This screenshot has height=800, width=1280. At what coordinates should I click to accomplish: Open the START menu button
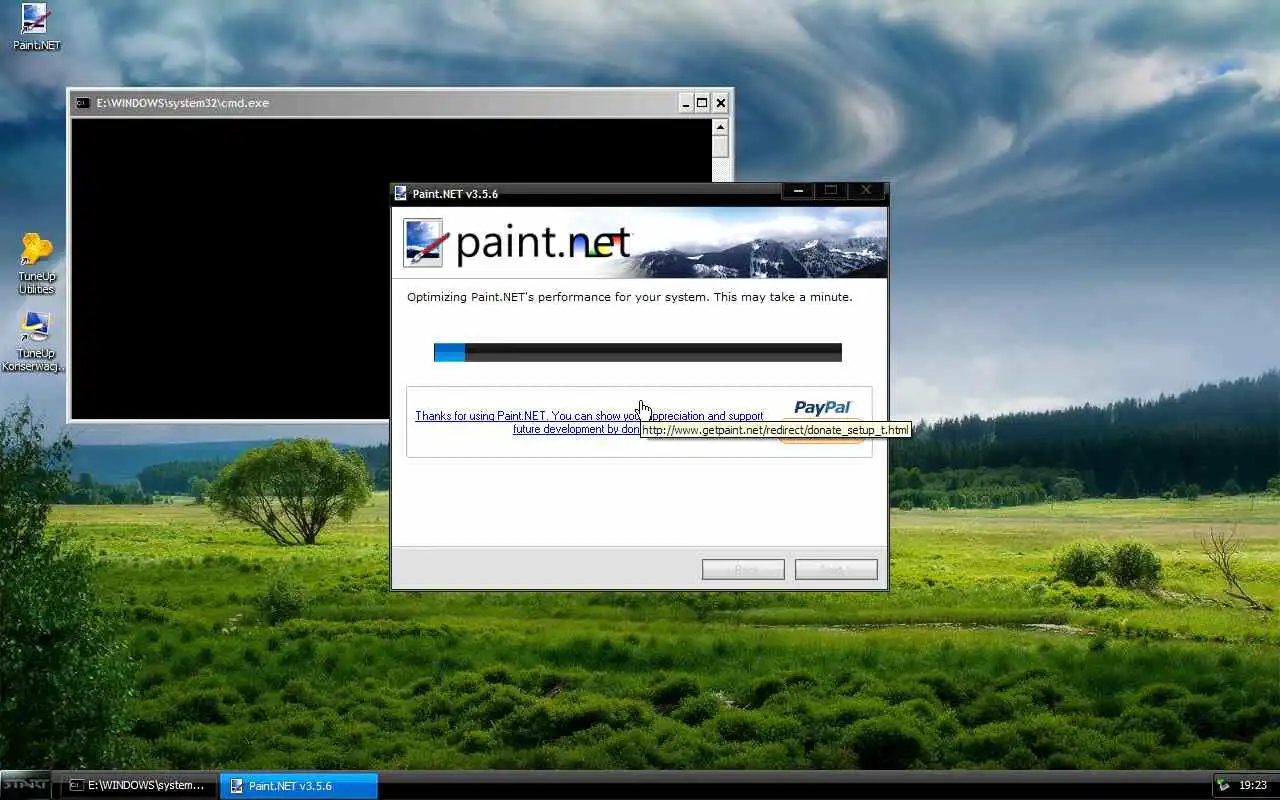tap(26, 784)
